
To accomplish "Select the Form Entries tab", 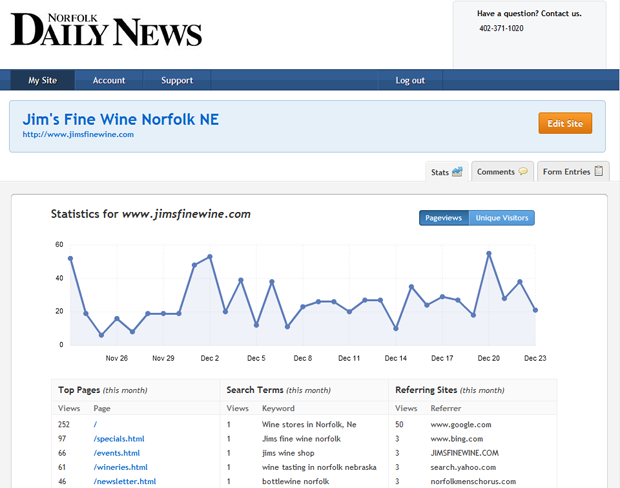I will pyautogui.click(x=573, y=172).
